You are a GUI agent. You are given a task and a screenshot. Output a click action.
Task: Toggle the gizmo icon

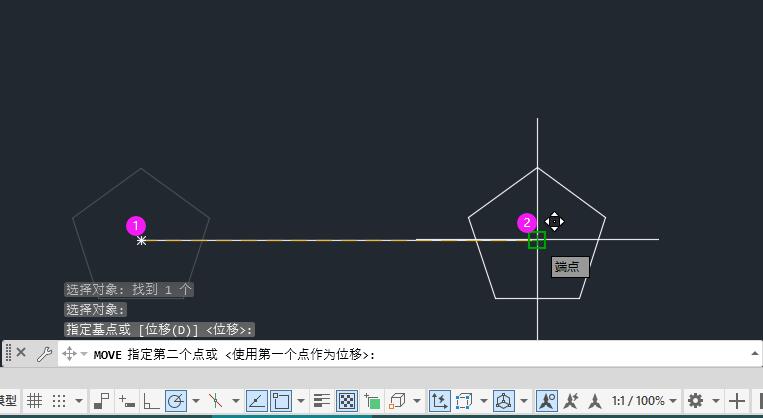(x=504, y=401)
